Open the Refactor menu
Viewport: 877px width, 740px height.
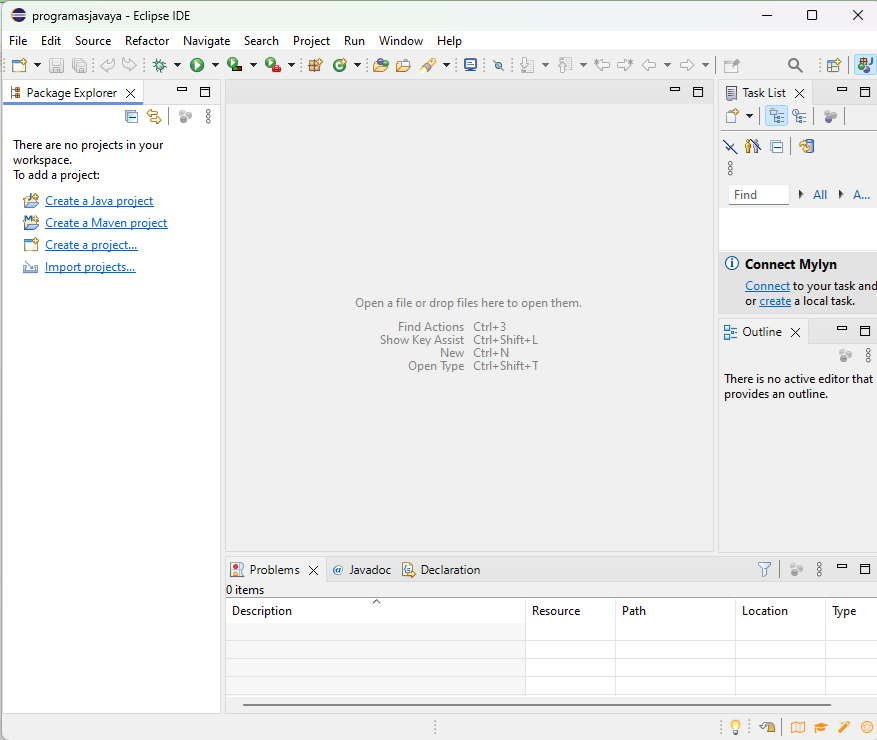[147, 41]
